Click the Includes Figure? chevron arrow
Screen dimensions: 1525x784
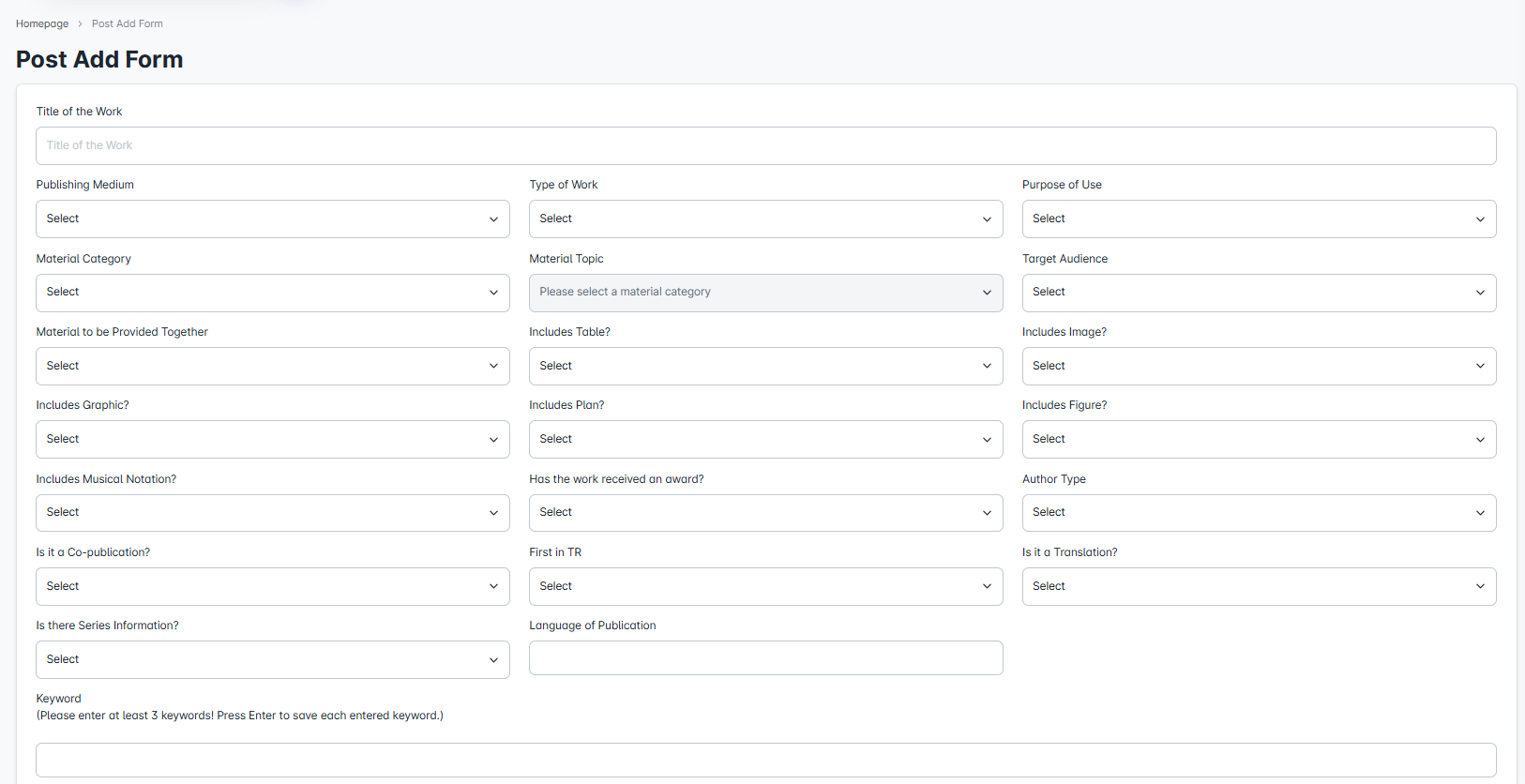pyautogui.click(x=1480, y=440)
